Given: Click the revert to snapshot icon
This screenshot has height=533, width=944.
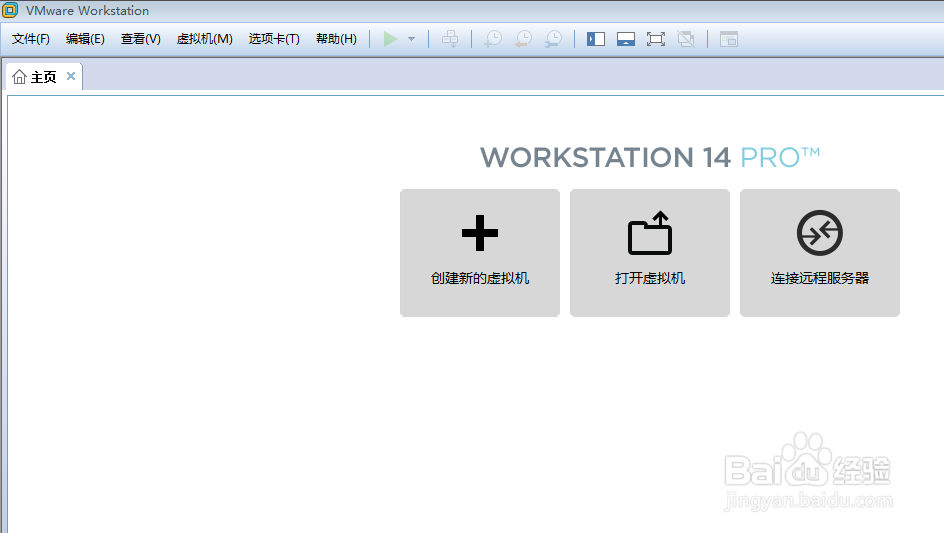Looking at the screenshot, I should coord(523,39).
